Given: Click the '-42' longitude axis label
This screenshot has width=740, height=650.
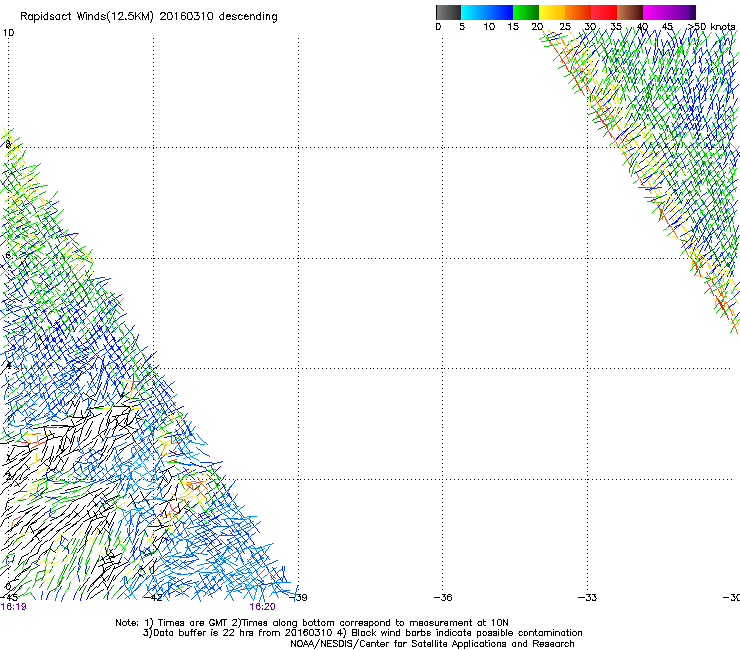Looking at the screenshot, I should point(153,597).
